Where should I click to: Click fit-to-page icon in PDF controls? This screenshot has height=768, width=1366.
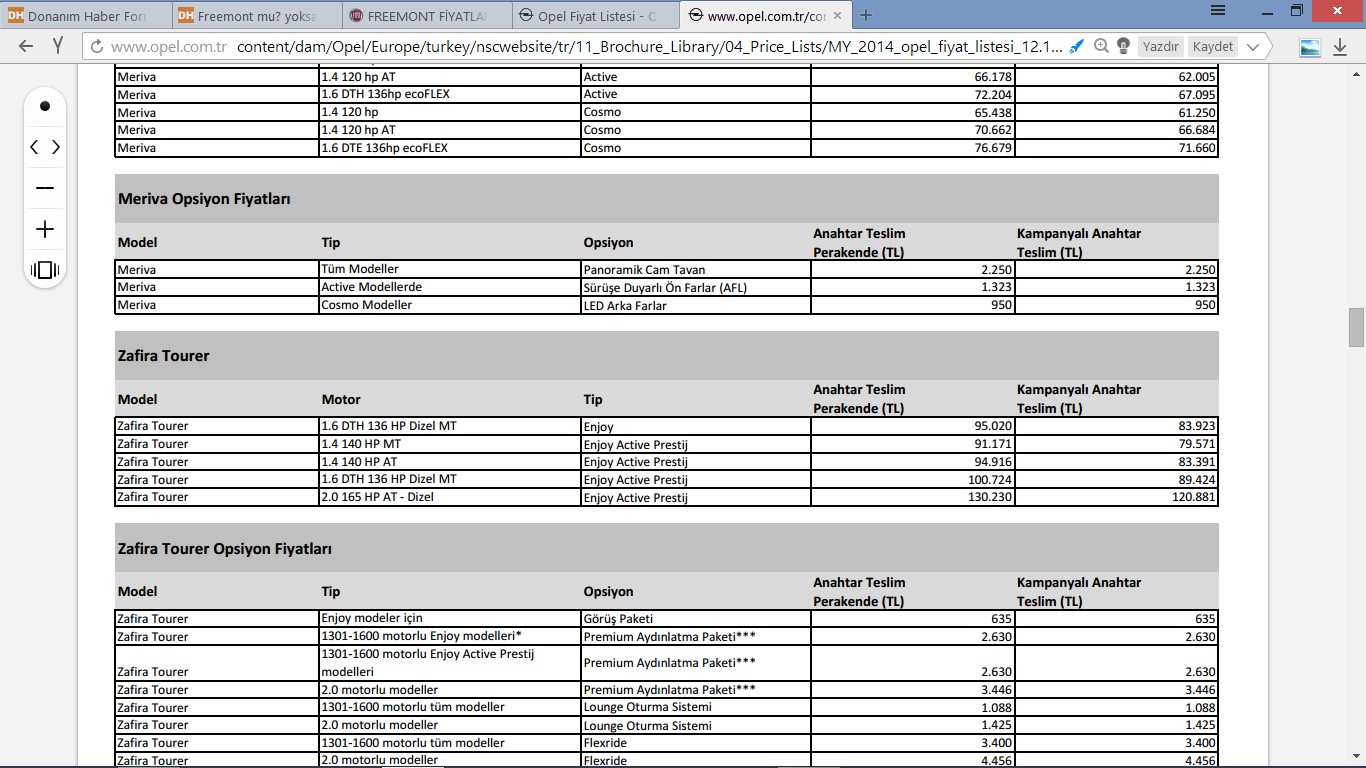pos(45,270)
